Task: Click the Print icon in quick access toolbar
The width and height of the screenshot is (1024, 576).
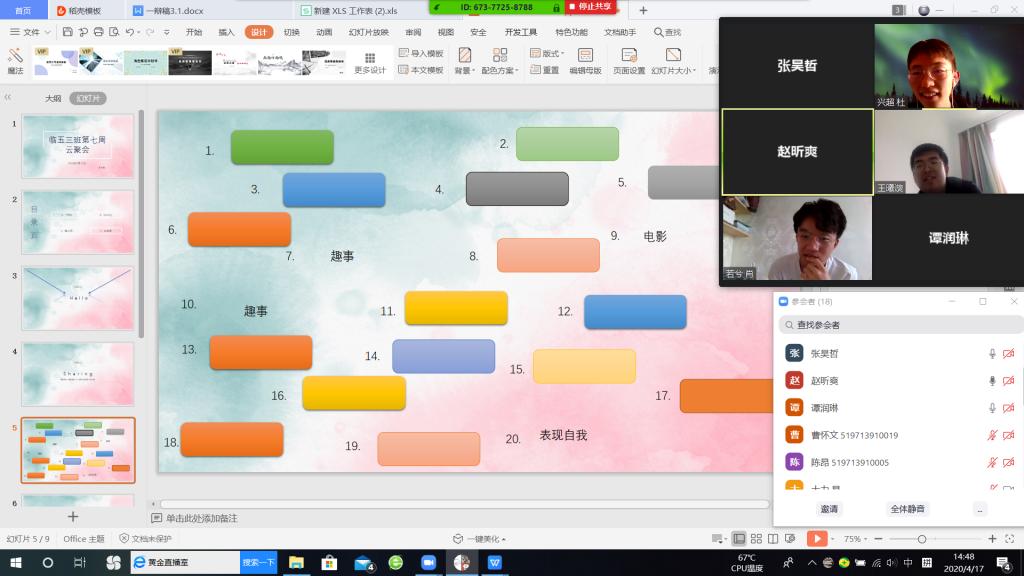Action: 99,32
